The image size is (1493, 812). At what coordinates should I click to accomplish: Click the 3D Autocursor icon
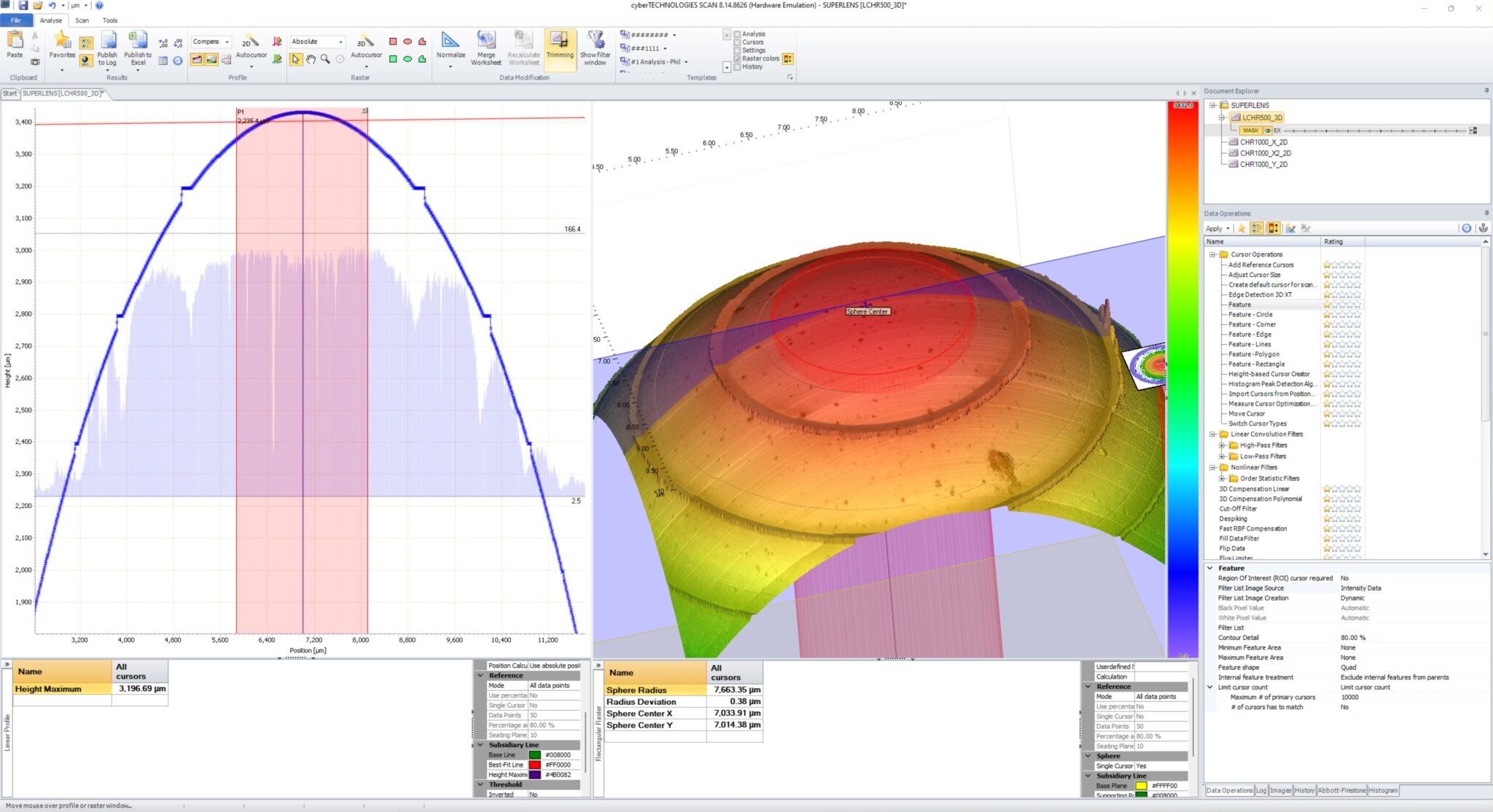(x=365, y=42)
